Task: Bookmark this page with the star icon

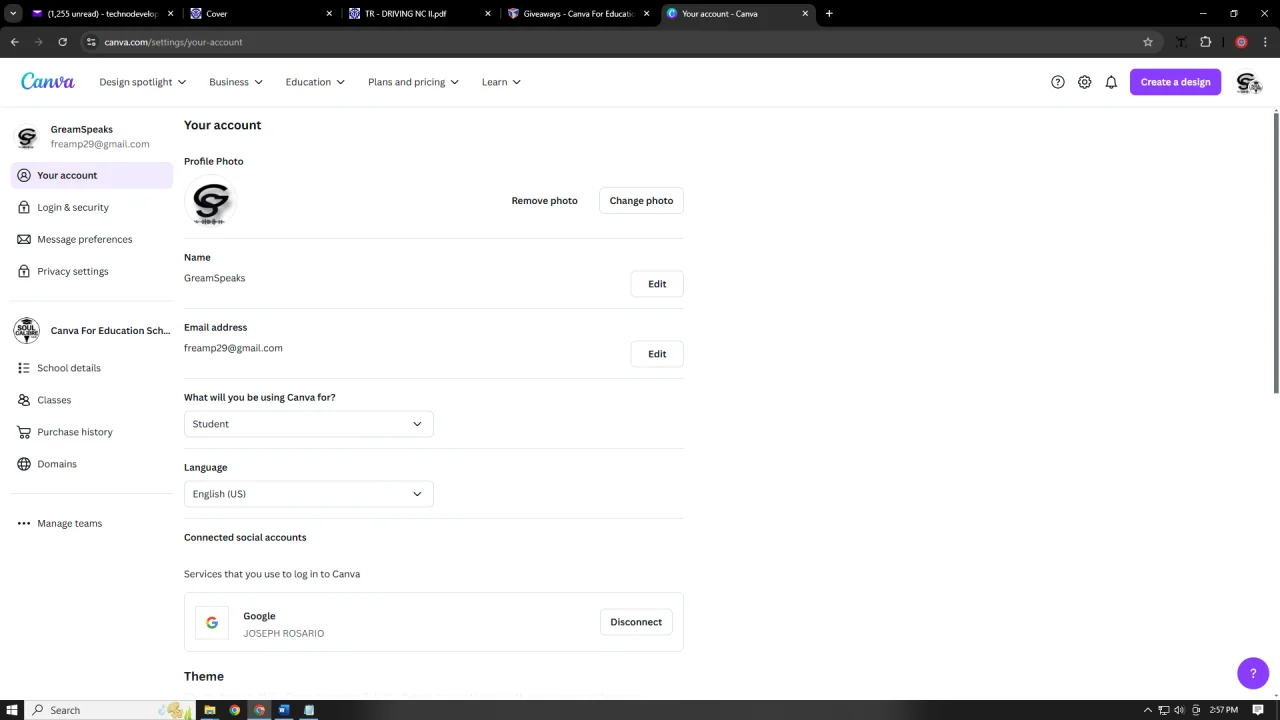Action: click(x=1148, y=42)
